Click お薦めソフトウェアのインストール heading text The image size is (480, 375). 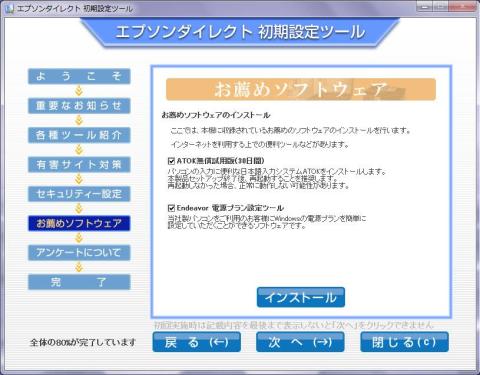point(216,115)
